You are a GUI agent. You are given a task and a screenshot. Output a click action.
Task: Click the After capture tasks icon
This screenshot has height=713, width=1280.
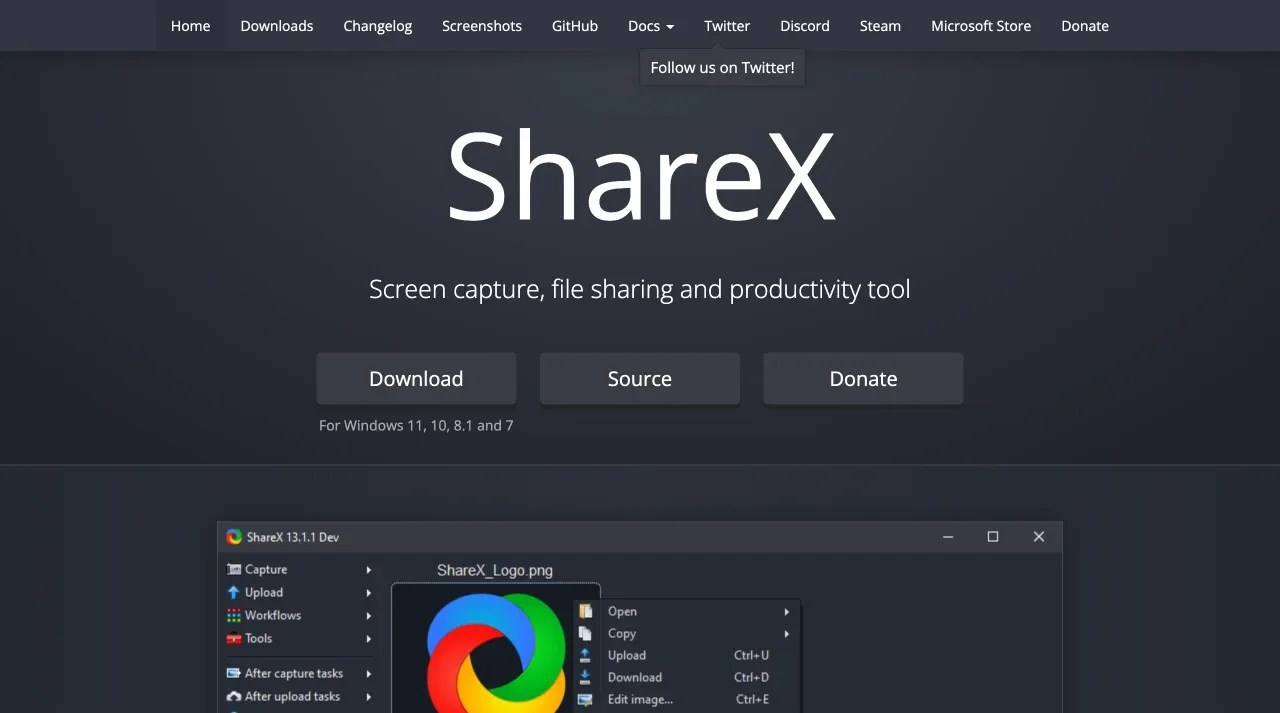pos(234,673)
